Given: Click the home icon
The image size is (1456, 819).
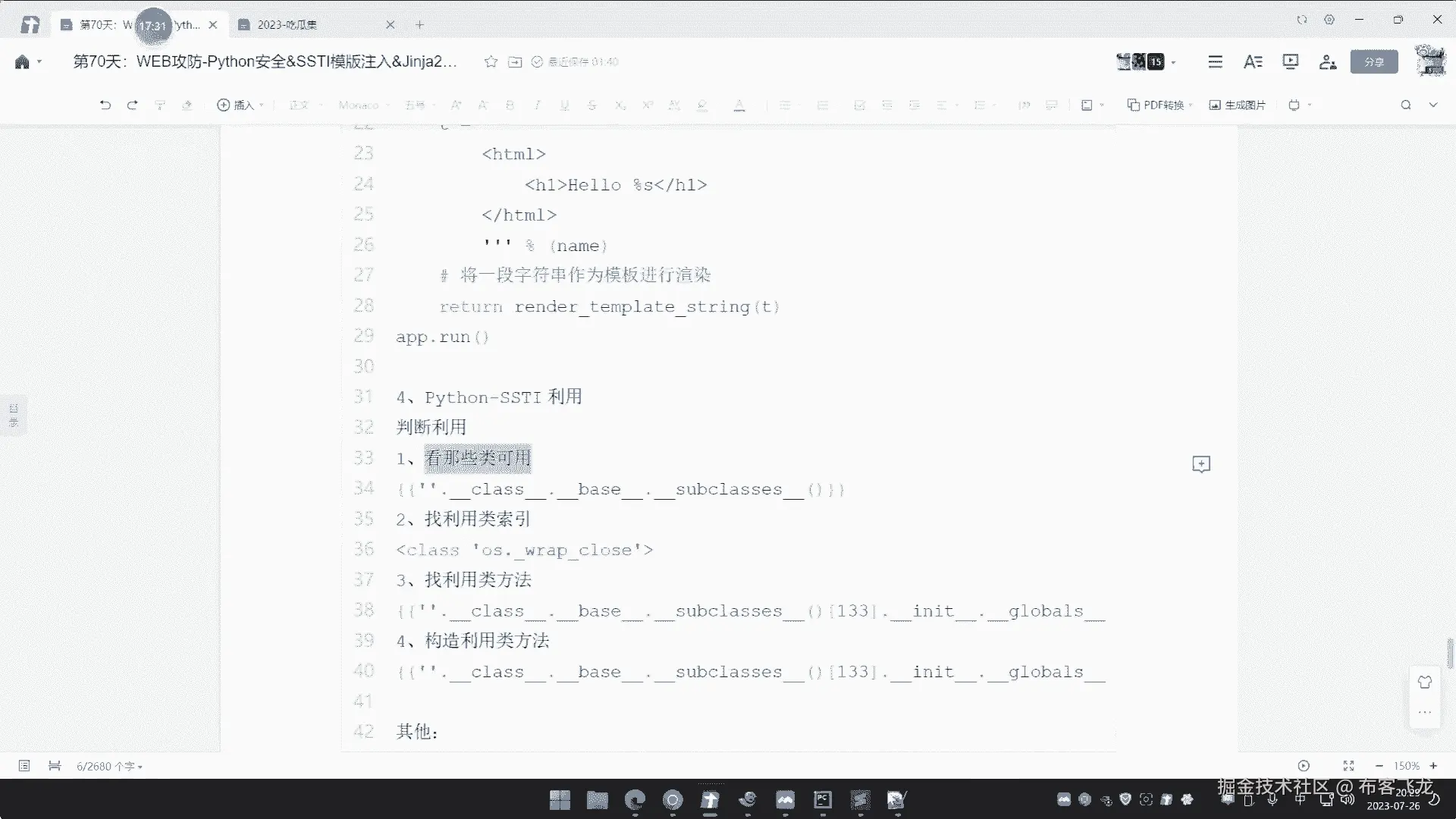Looking at the screenshot, I should coord(22,61).
